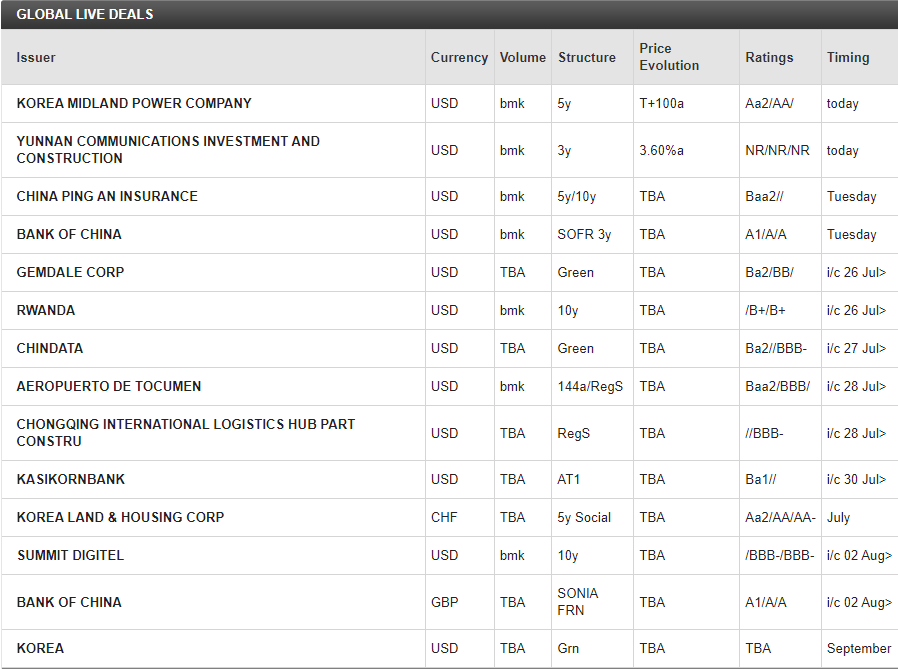The image size is (898, 669).
Task: Open the Aeropuerto de Tocumen issuer
Action: [x=108, y=386]
